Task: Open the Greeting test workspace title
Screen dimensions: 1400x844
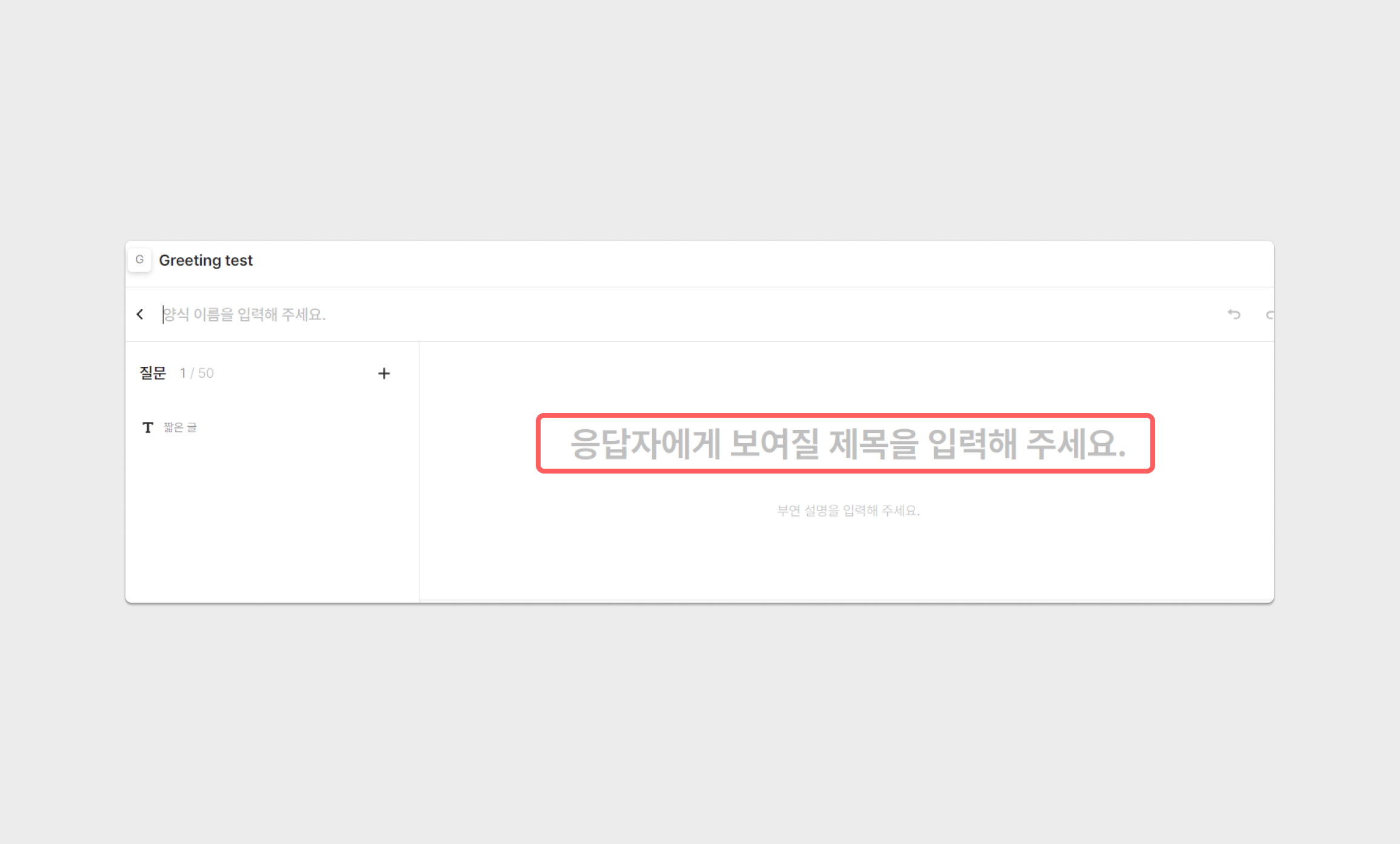Action: (x=205, y=260)
